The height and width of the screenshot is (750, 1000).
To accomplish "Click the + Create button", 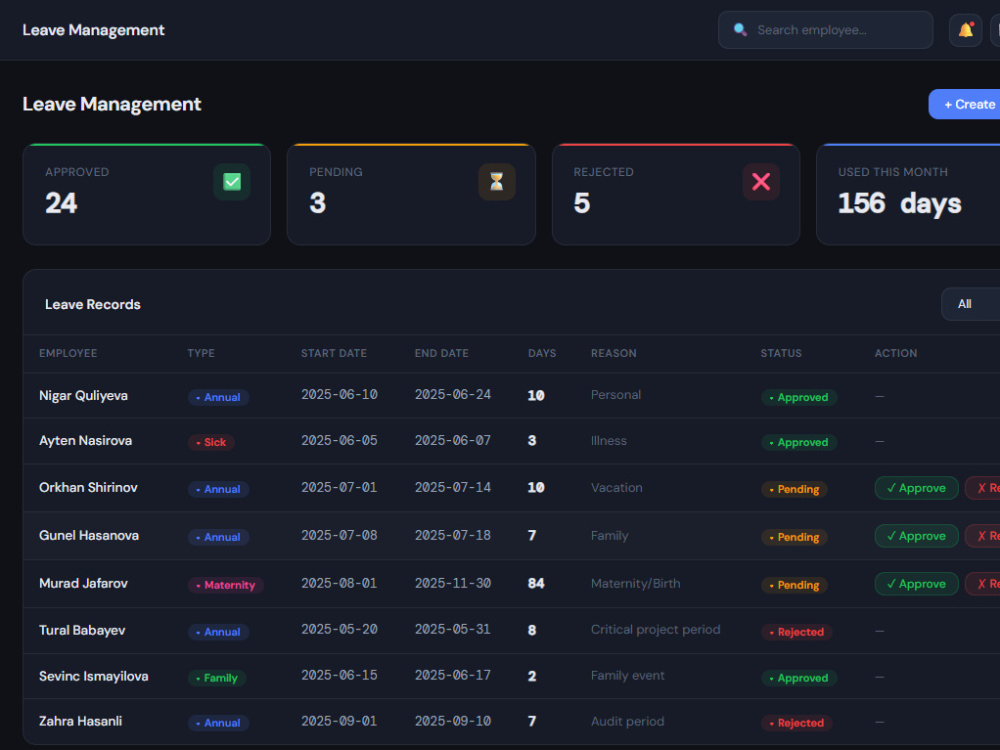I will pyautogui.click(x=964, y=104).
